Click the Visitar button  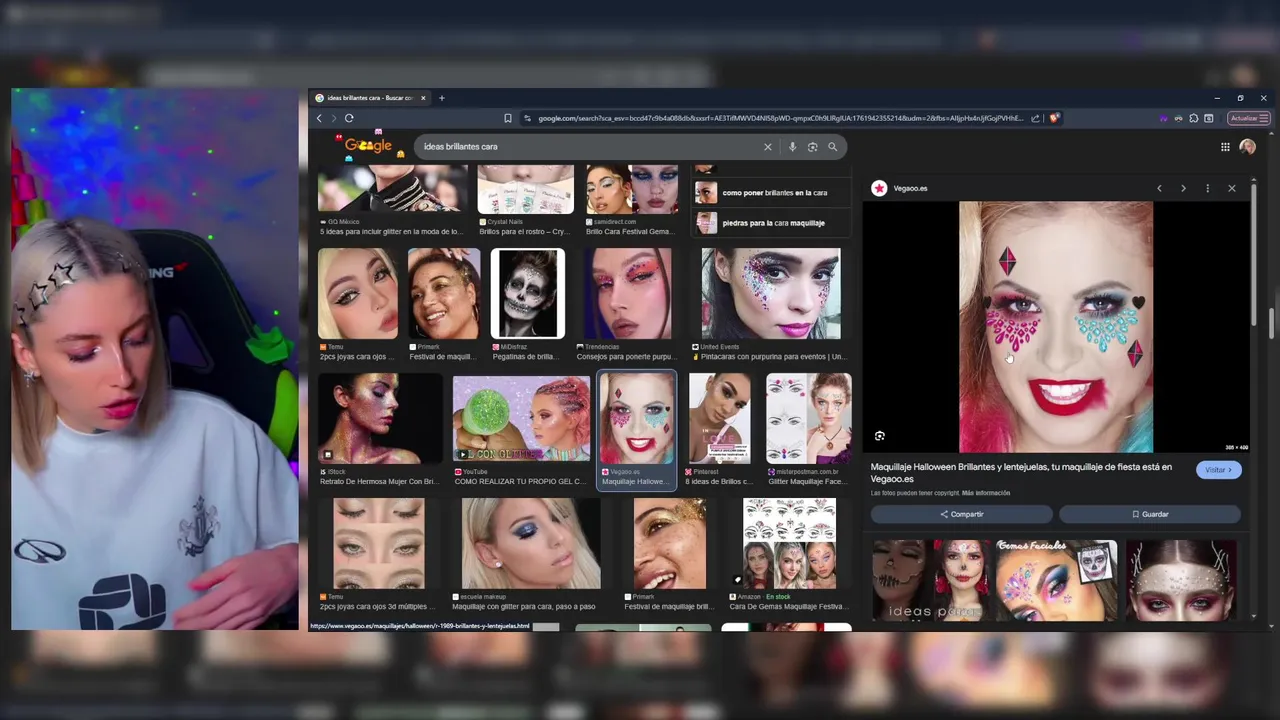pyautogui.click(x=1219, y=470)
